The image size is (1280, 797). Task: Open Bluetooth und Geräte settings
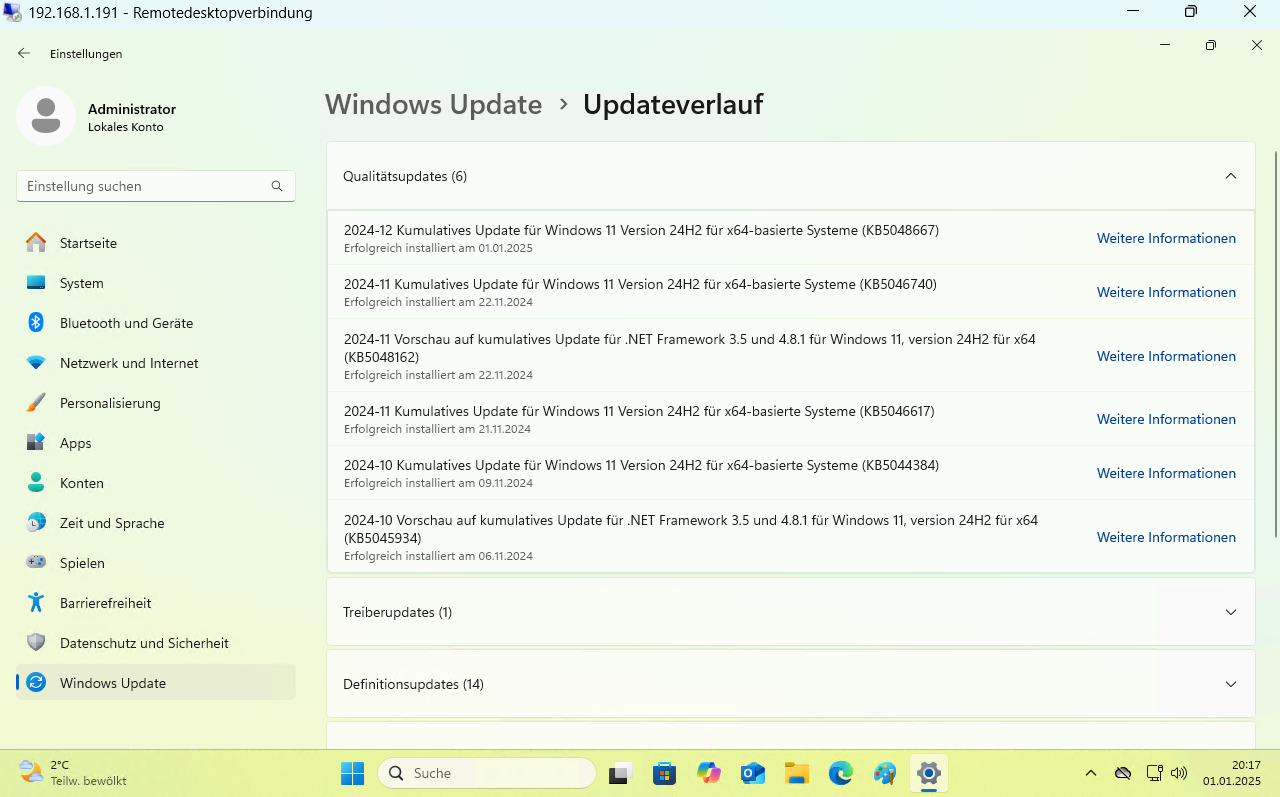coord(126,323)
